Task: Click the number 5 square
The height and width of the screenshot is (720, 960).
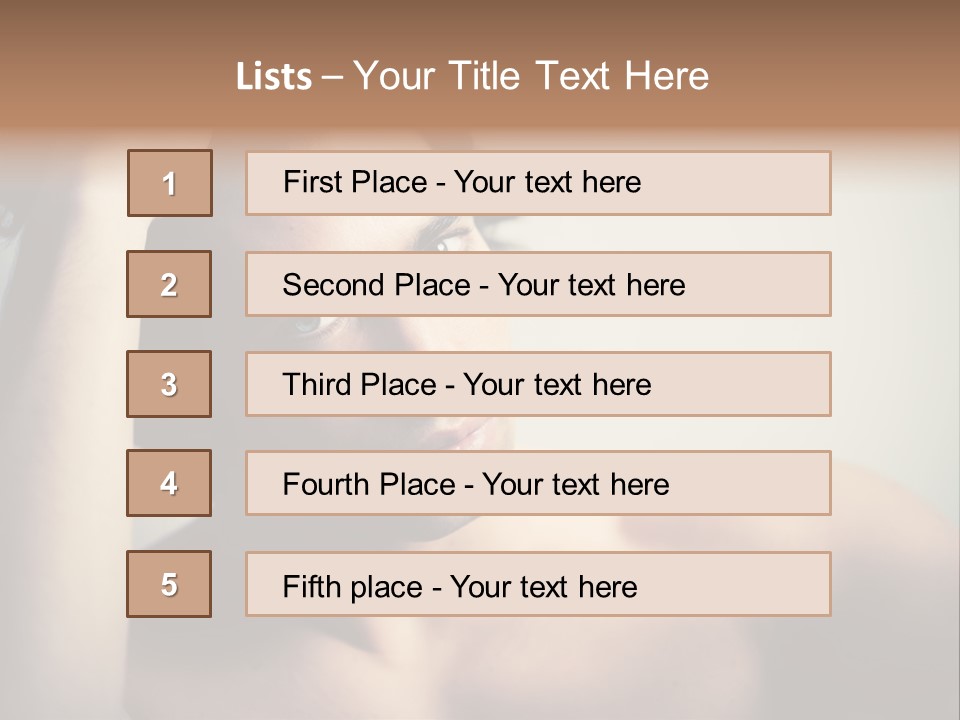Action: (x=169, y=584)
